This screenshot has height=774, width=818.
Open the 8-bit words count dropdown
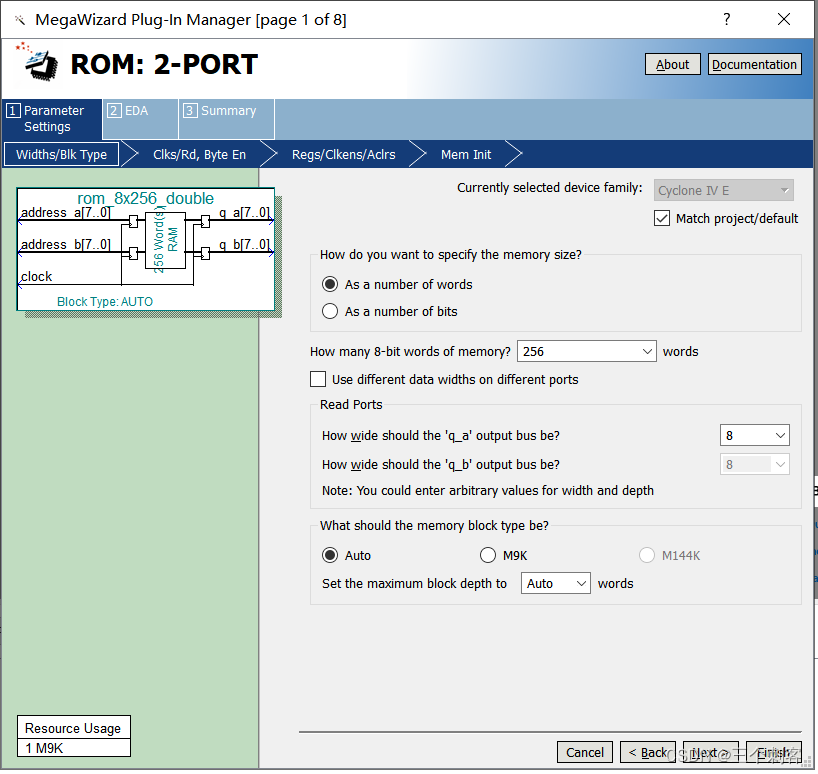click(647, 352)
